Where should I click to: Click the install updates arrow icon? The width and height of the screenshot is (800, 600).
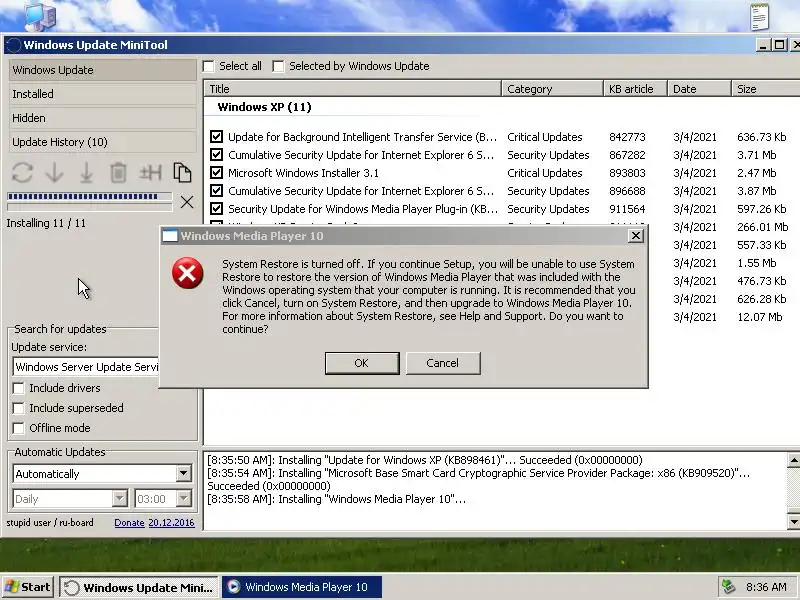(86, 173)
